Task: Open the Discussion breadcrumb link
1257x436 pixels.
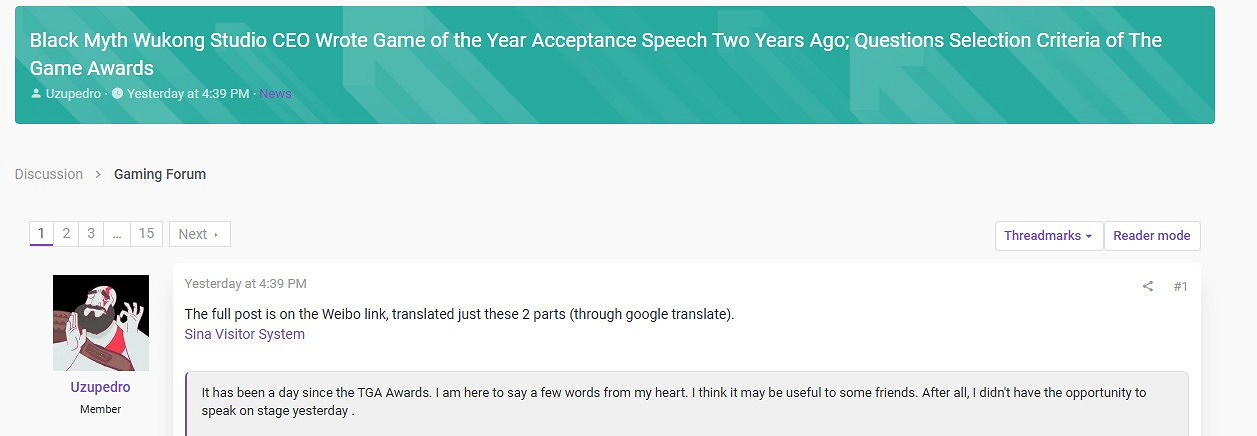Action: pyautogui.click(x=48, y=174)
